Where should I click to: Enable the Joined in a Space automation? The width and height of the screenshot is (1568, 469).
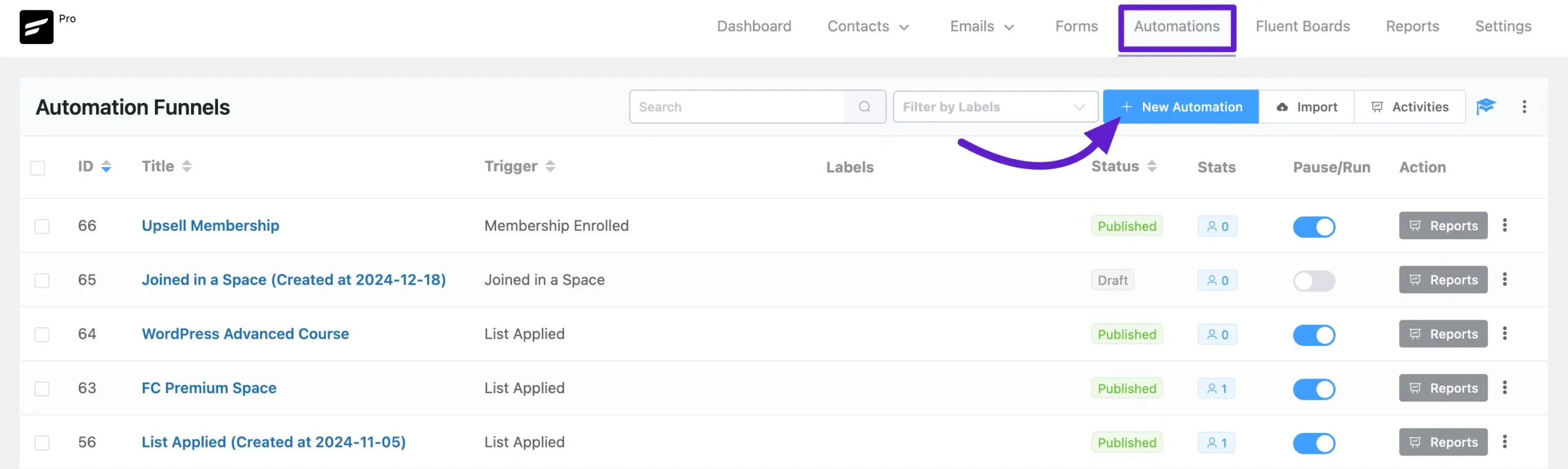[x=1314, y=281]
